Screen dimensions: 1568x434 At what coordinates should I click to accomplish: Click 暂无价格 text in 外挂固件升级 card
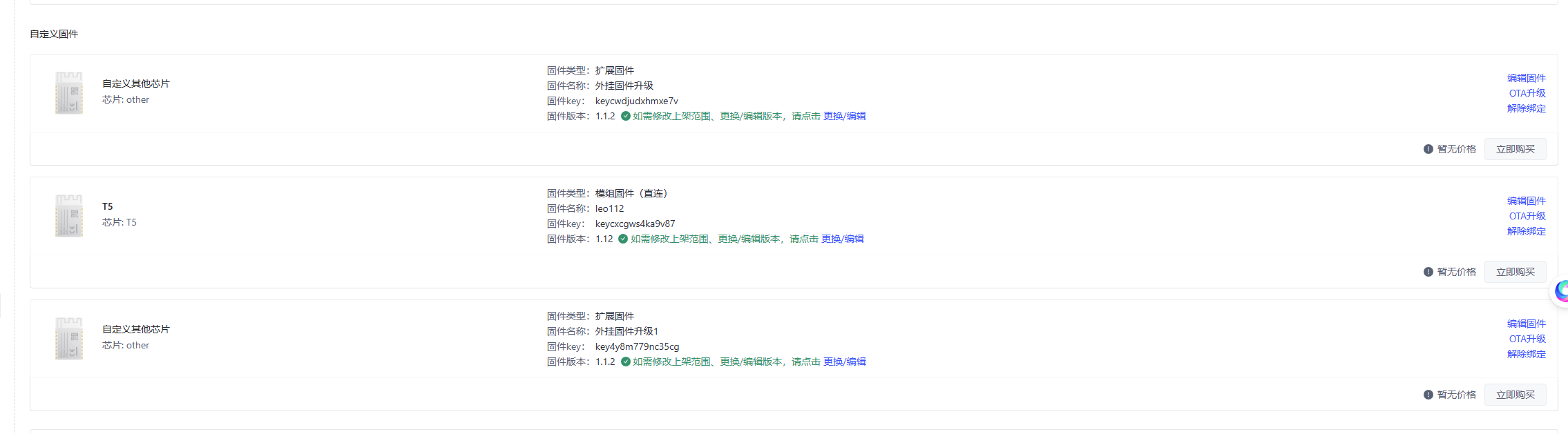tap(1457, 149)
